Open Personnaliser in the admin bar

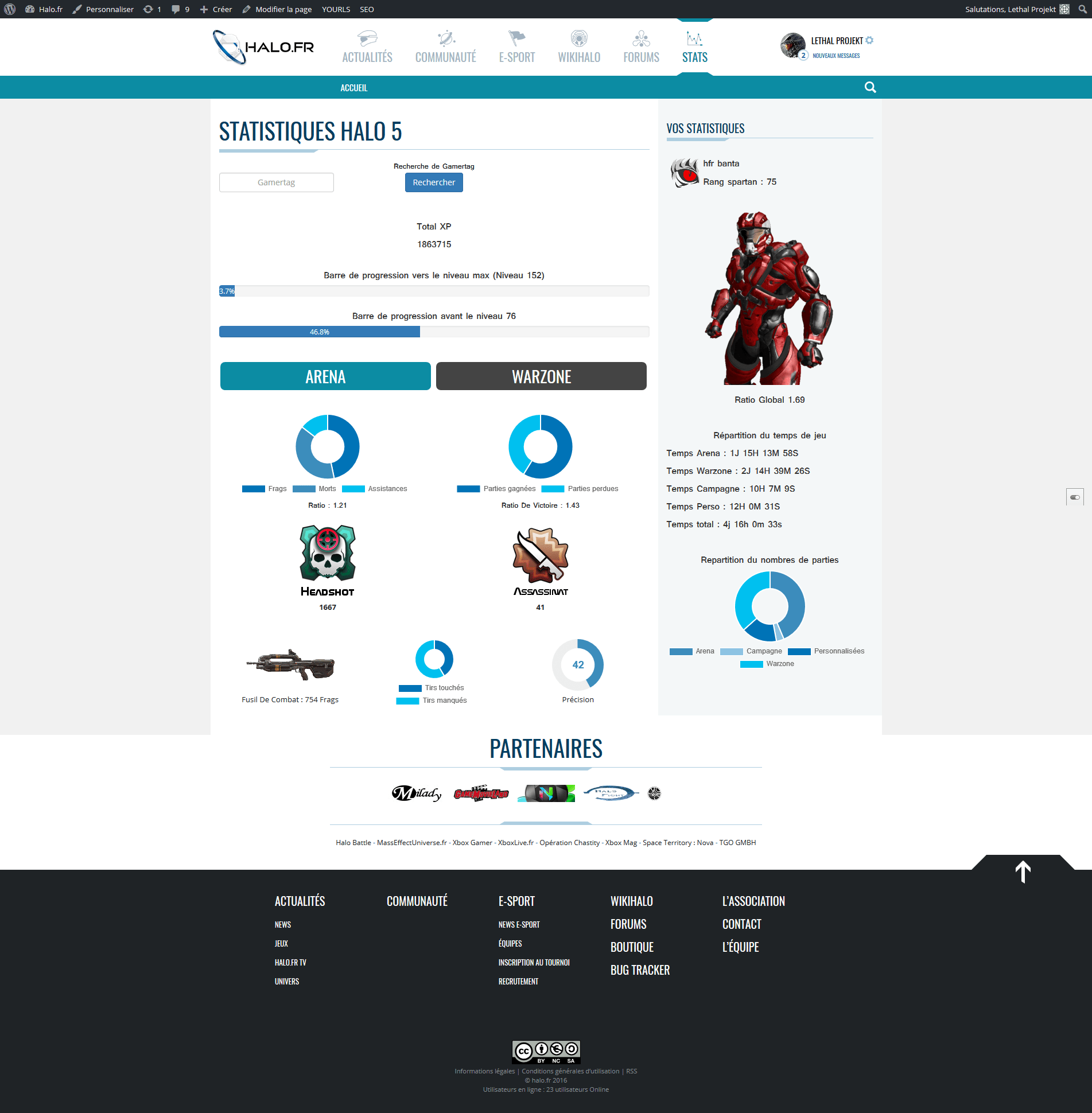(x=103, y=9)
